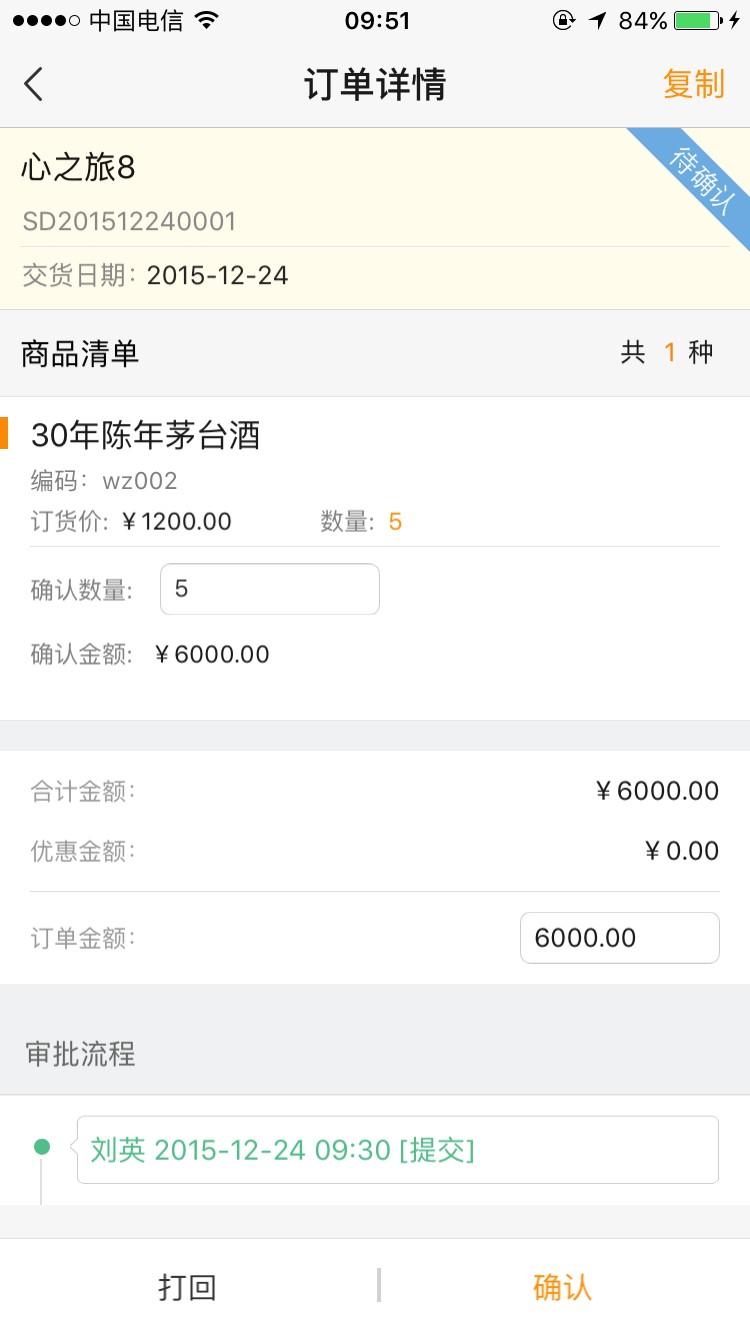Viewport: 750px width, 1334px height.
Task: Focus the 订单金额 amount input field
Action: (x=619, y=938)
